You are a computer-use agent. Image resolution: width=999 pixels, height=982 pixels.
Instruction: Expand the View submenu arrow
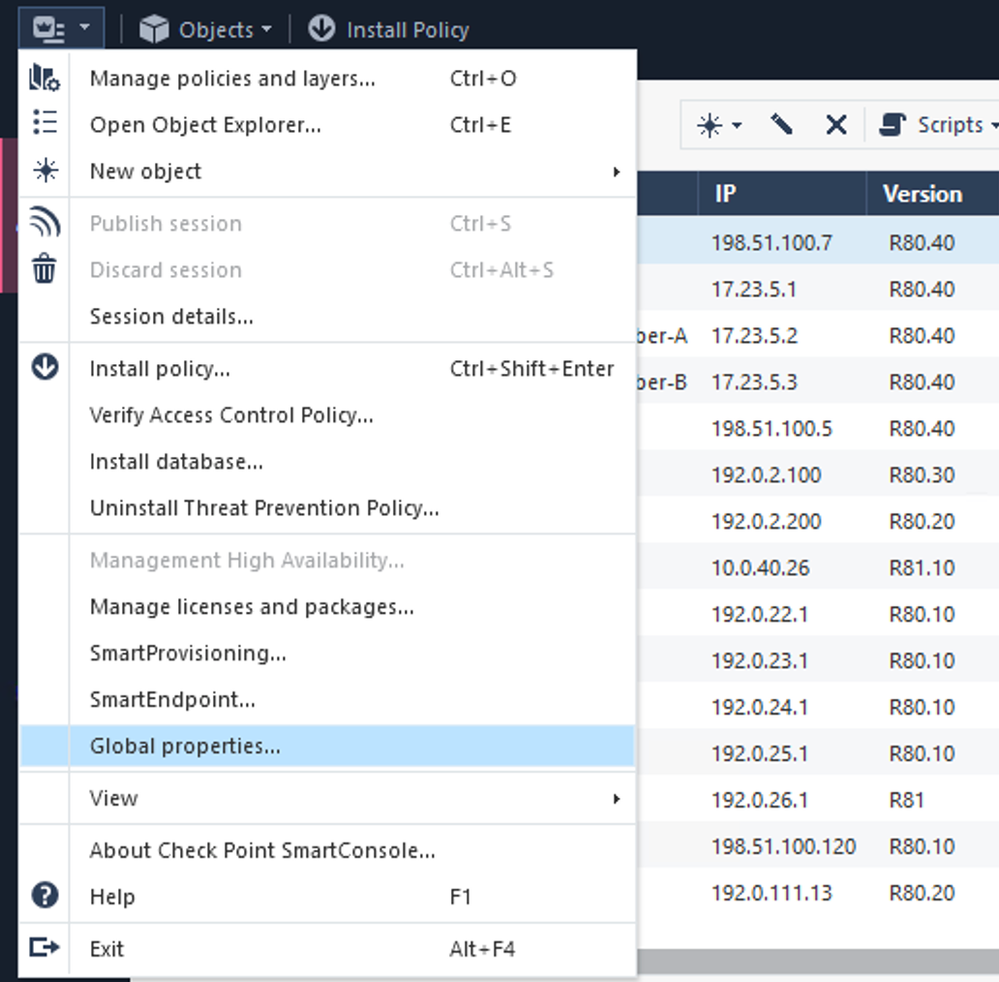coord(616,798)
